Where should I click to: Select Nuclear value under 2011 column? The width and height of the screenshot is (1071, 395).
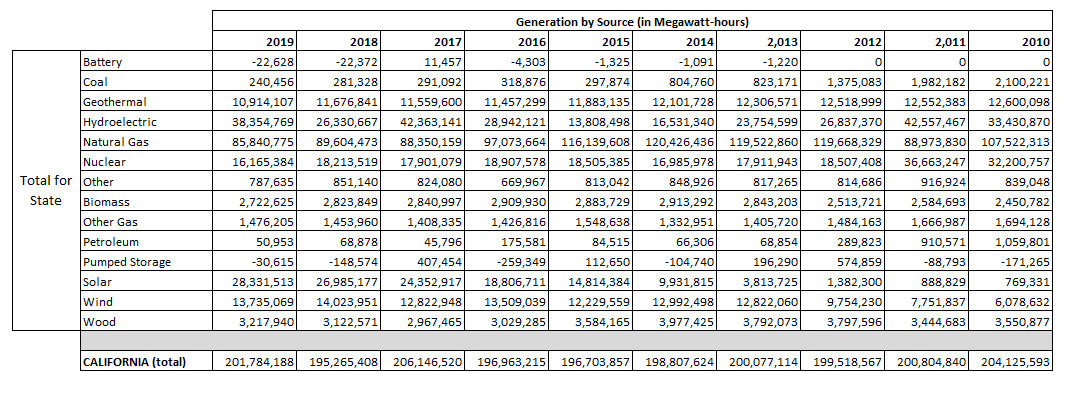[926, 162]
